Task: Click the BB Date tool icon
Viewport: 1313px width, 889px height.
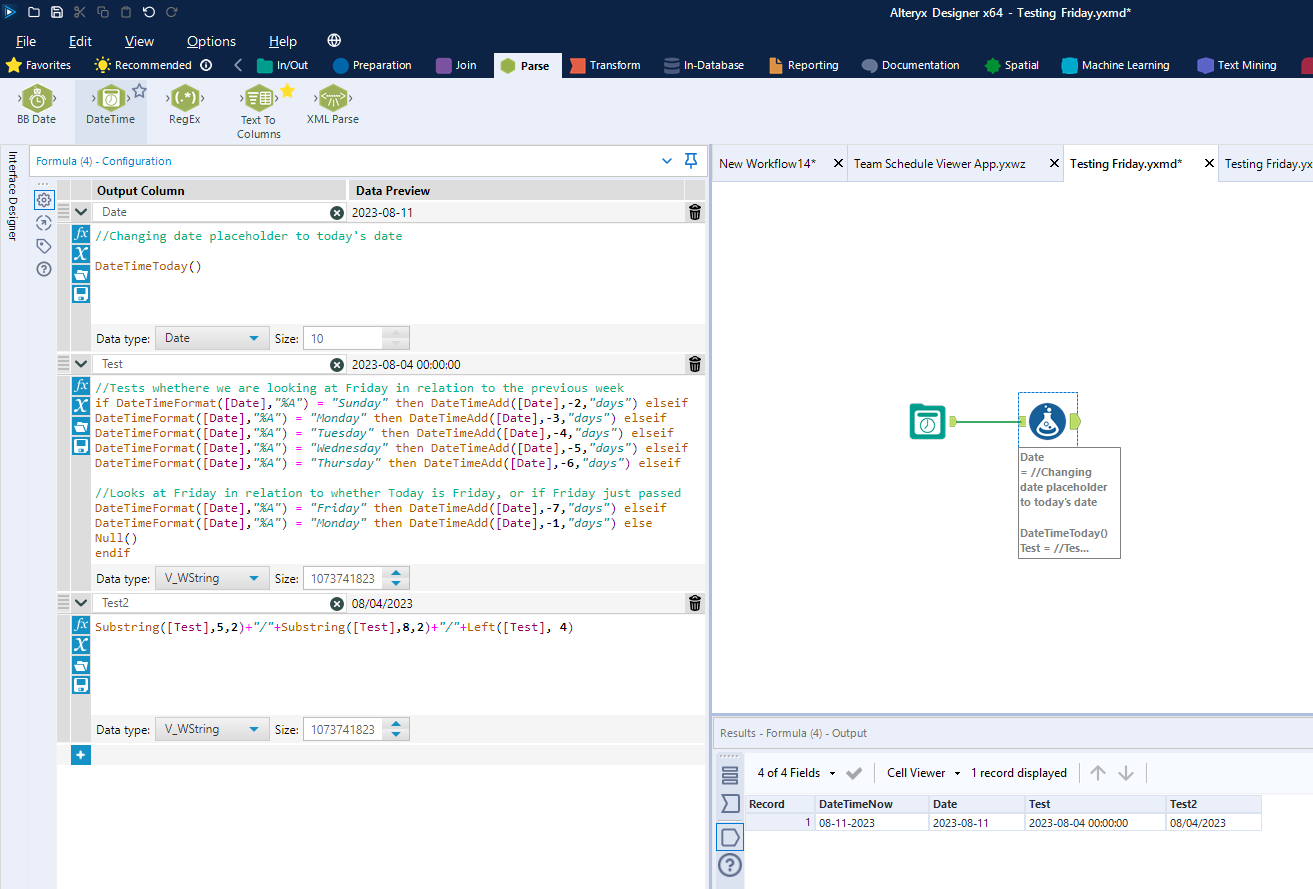Action: click(37, 98)
